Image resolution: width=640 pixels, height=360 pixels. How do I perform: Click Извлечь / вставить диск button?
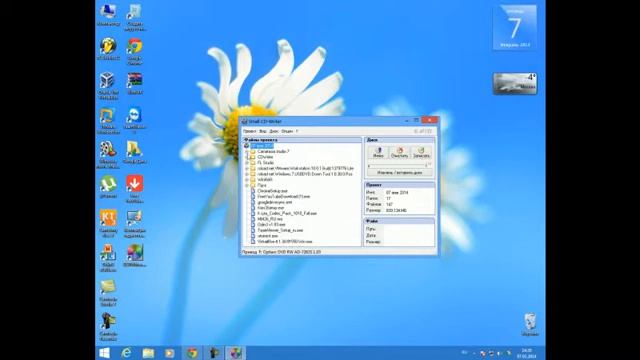(x=400, y=173)
